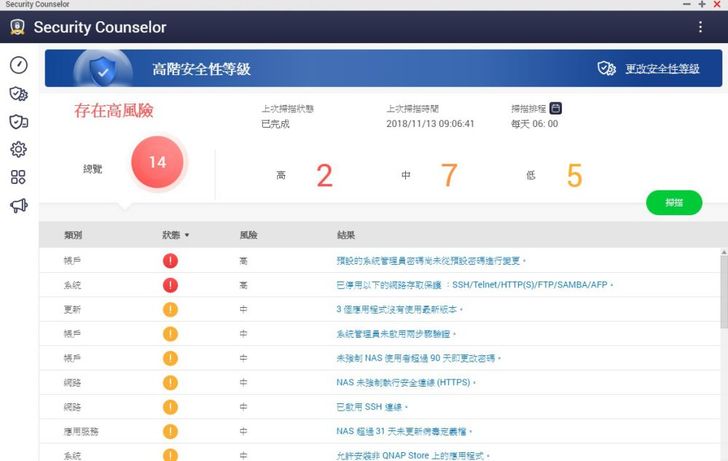Open the 90 天 password change link

(418, 358)
